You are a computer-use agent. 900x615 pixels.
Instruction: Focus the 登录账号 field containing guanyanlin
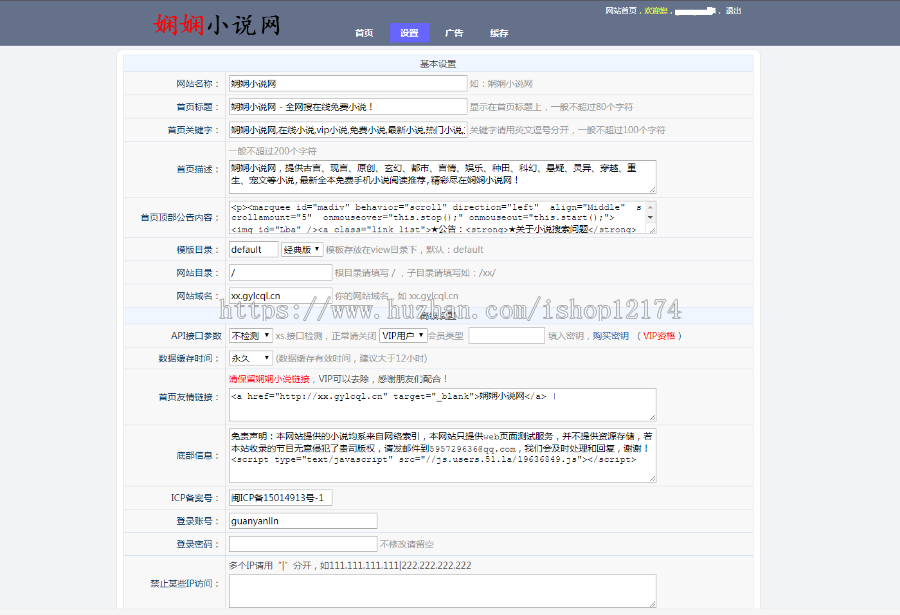click(x=303, y=521)
